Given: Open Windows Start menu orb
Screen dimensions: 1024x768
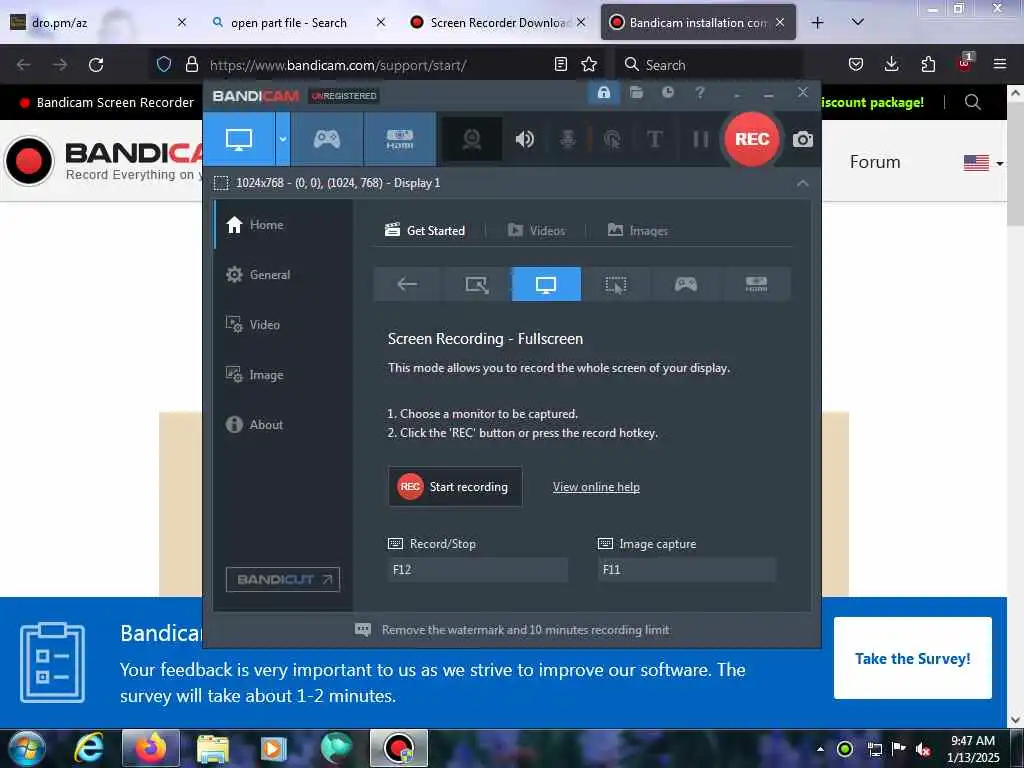Looking at the screenshot, I should (27, 748).
